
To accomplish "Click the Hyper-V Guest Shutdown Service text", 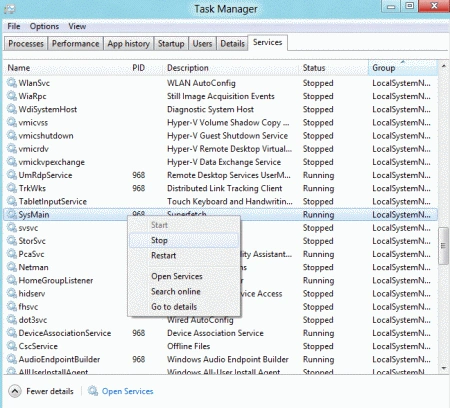I will click(x=227, y=136).
